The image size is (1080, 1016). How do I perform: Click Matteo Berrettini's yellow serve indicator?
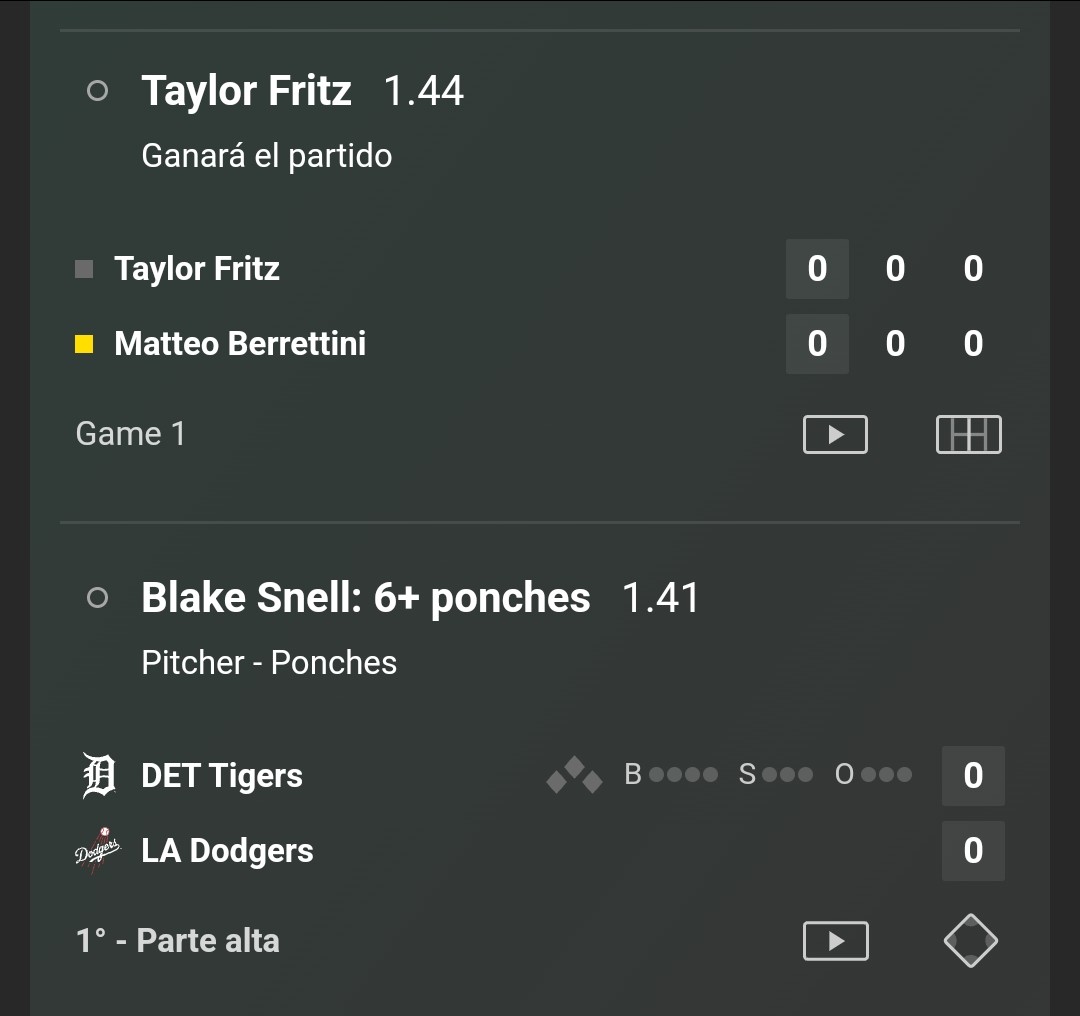[x=84, y=344]
